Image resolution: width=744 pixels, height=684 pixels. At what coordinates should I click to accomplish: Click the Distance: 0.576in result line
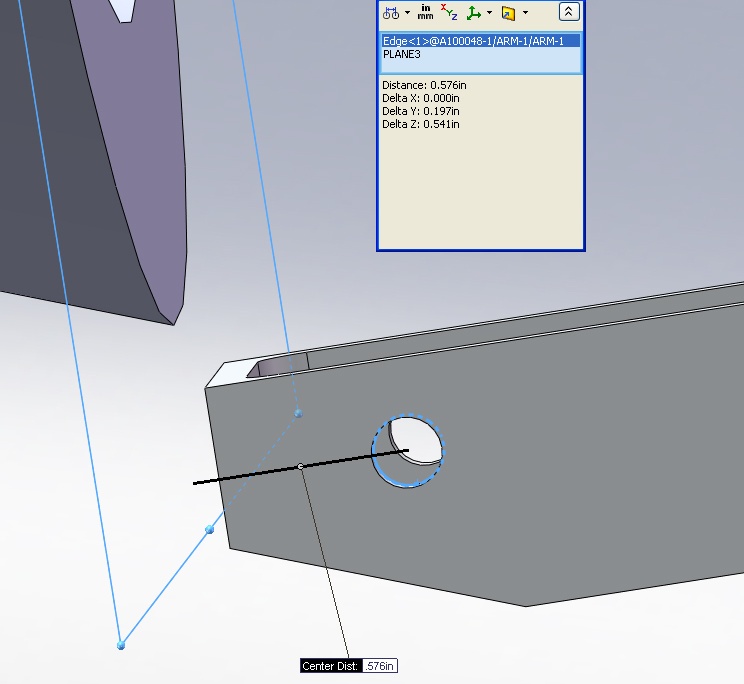(x=424, y=85)
